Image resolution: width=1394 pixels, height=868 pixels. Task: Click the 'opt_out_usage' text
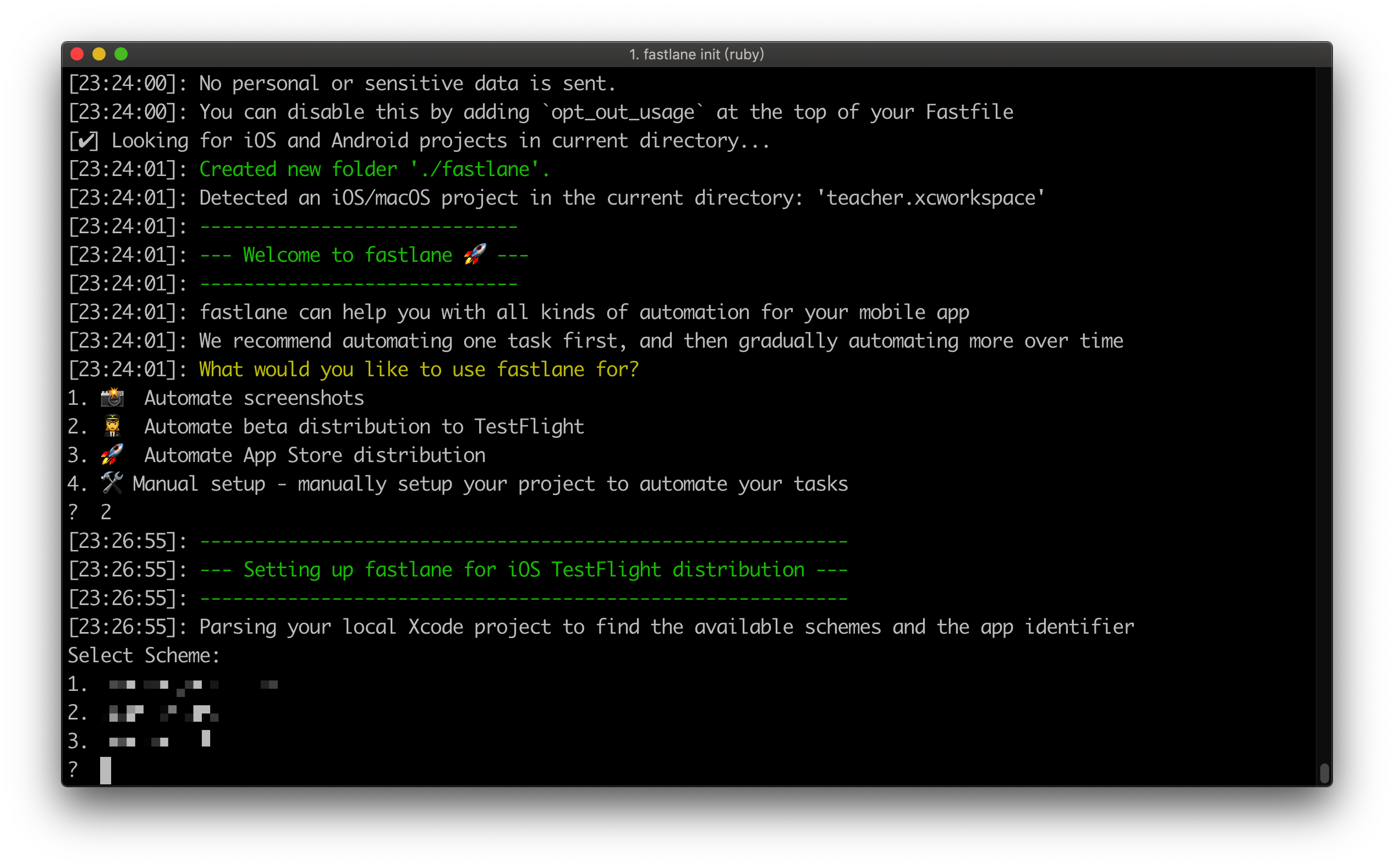pos(623,112)
